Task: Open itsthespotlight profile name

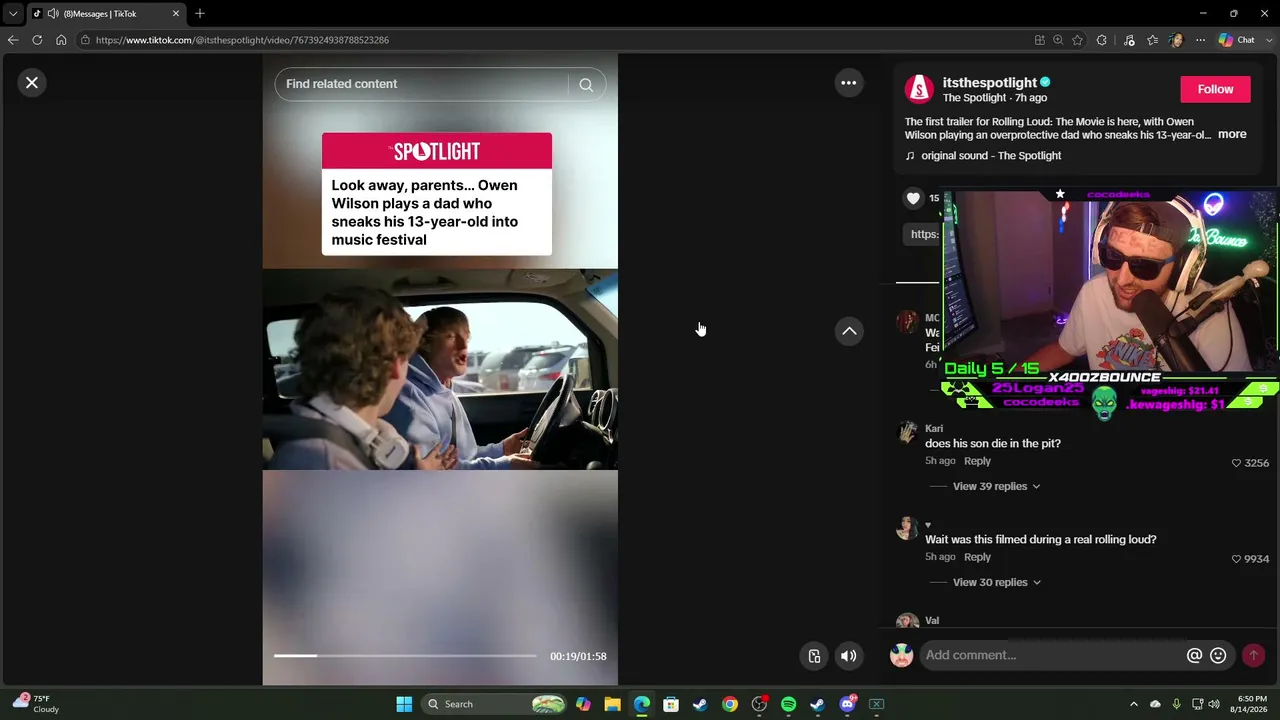Action: (x=989, y=82)
